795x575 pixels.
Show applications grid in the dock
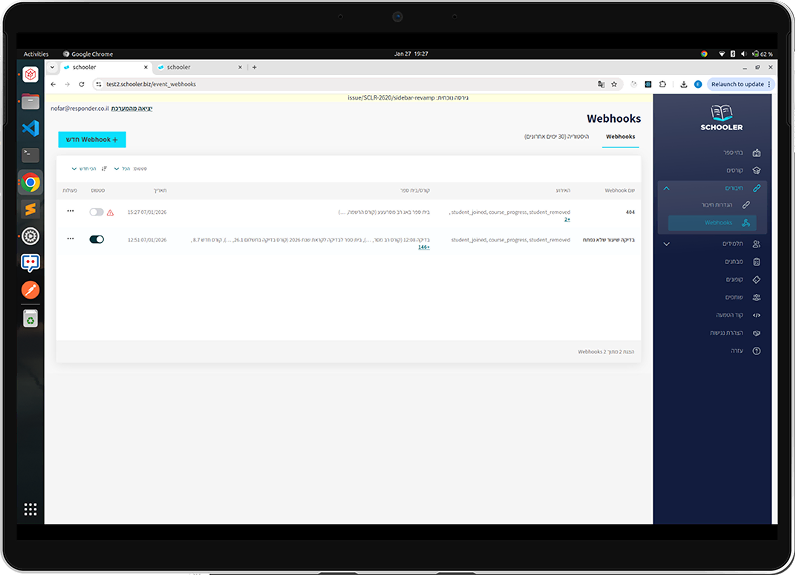30,509
